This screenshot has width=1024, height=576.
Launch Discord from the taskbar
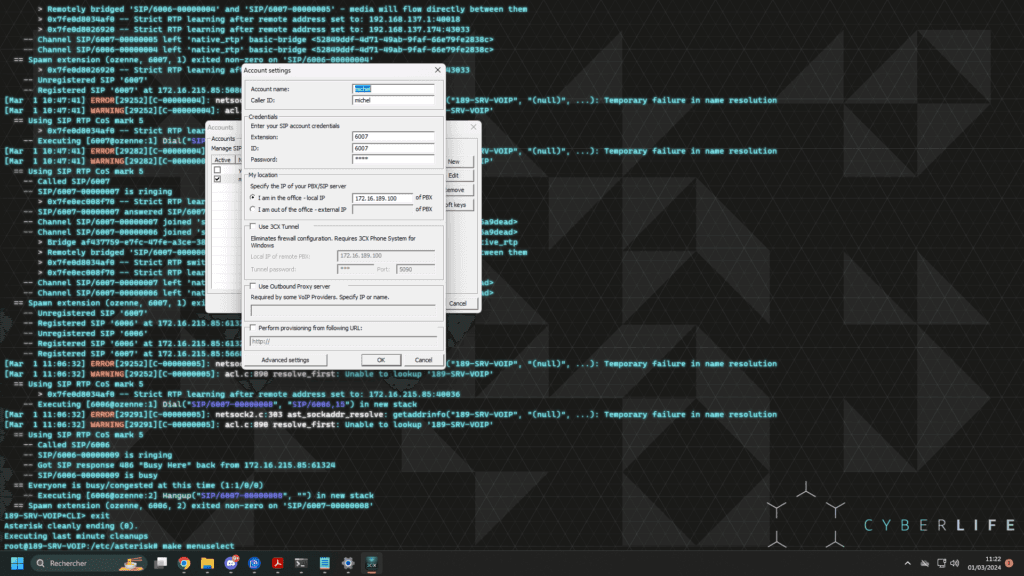(232, 564)
